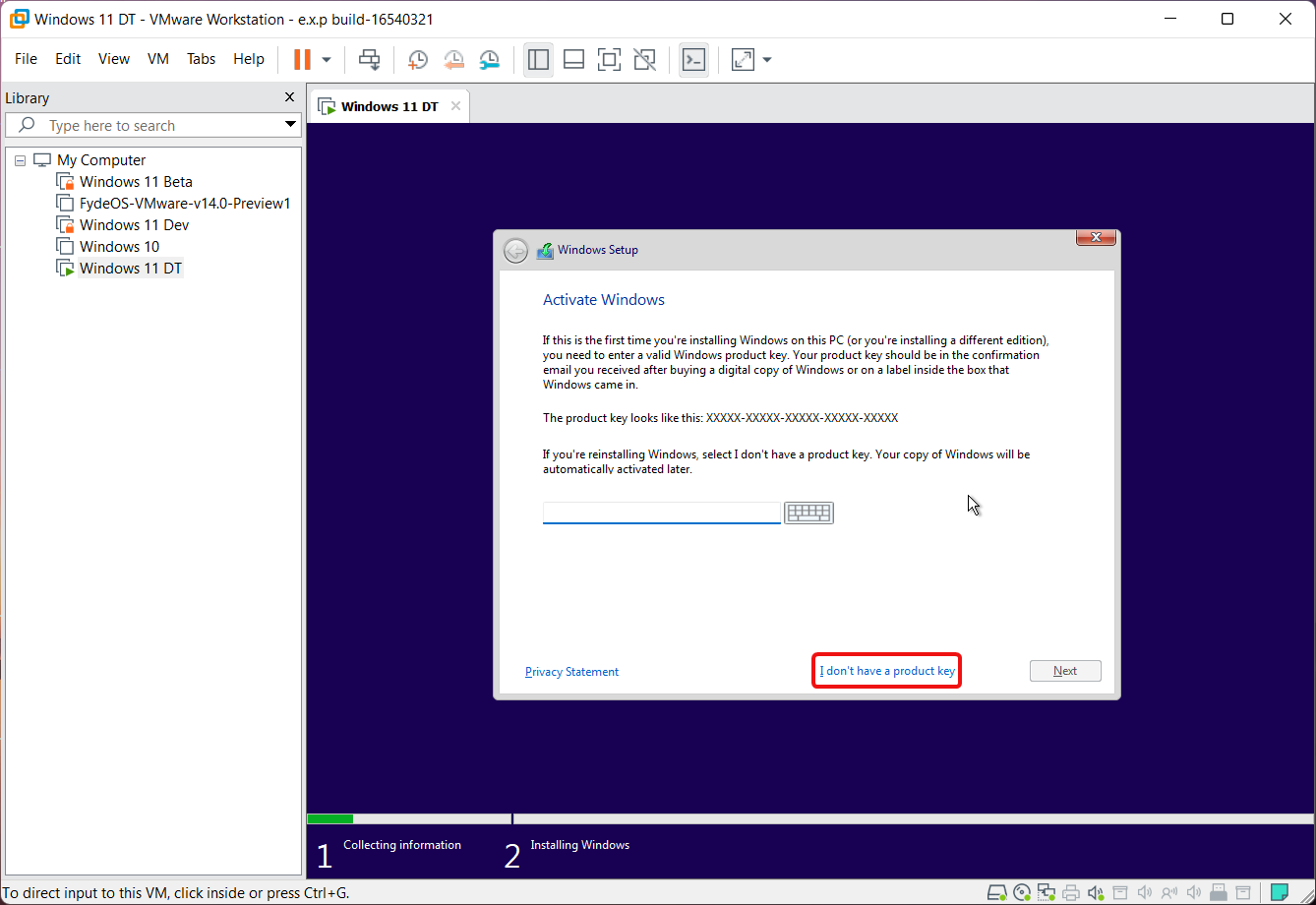1316x905 pixels.
Task: Toggle the library sidebar view
Action: [538, 59]
